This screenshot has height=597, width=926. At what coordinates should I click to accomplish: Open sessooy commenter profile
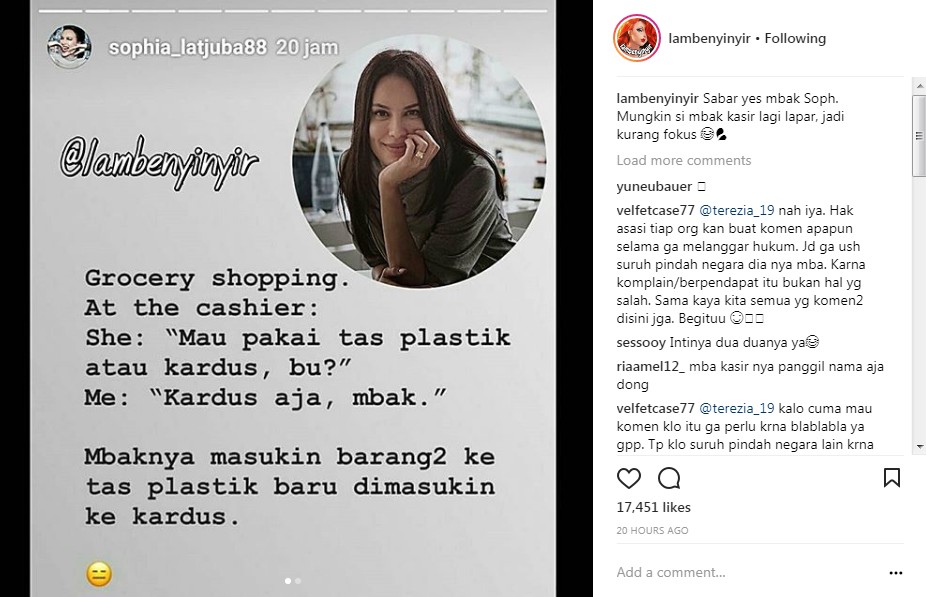(641, 342)
